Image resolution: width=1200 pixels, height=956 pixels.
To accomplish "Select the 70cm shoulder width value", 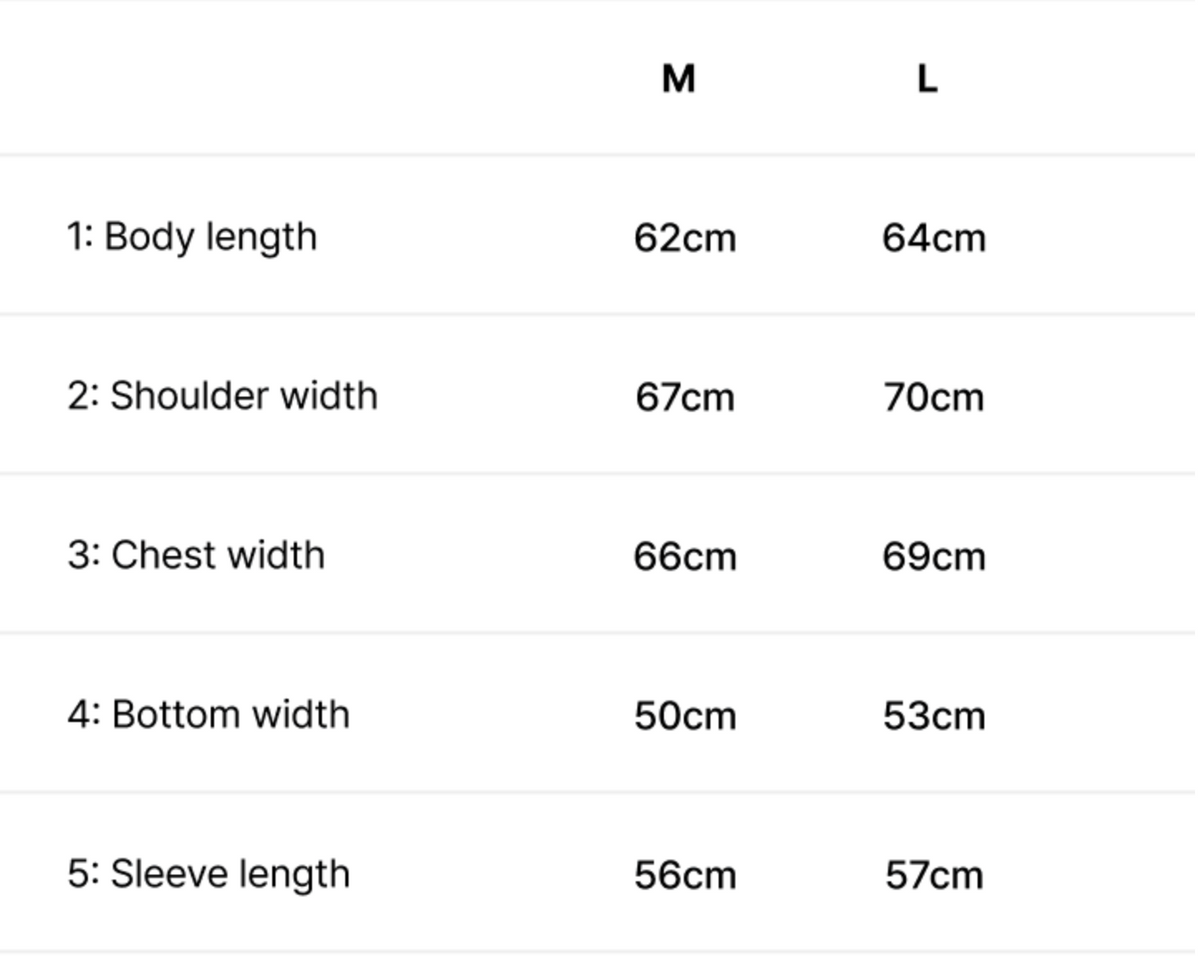I will pyautogui.click(x=934, y=397).
